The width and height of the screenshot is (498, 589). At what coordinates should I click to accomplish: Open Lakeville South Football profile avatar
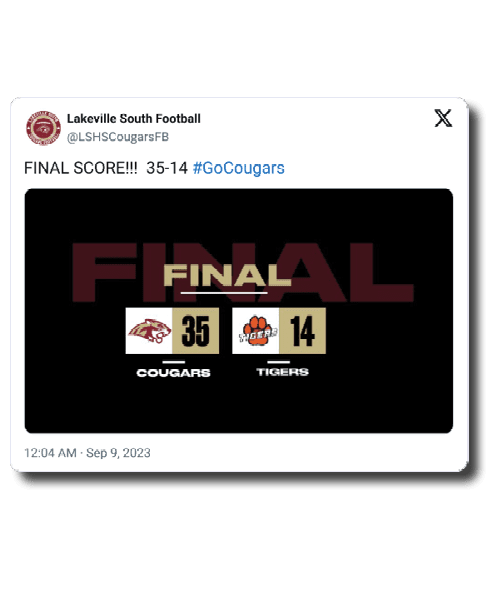(x=43, y=128)
